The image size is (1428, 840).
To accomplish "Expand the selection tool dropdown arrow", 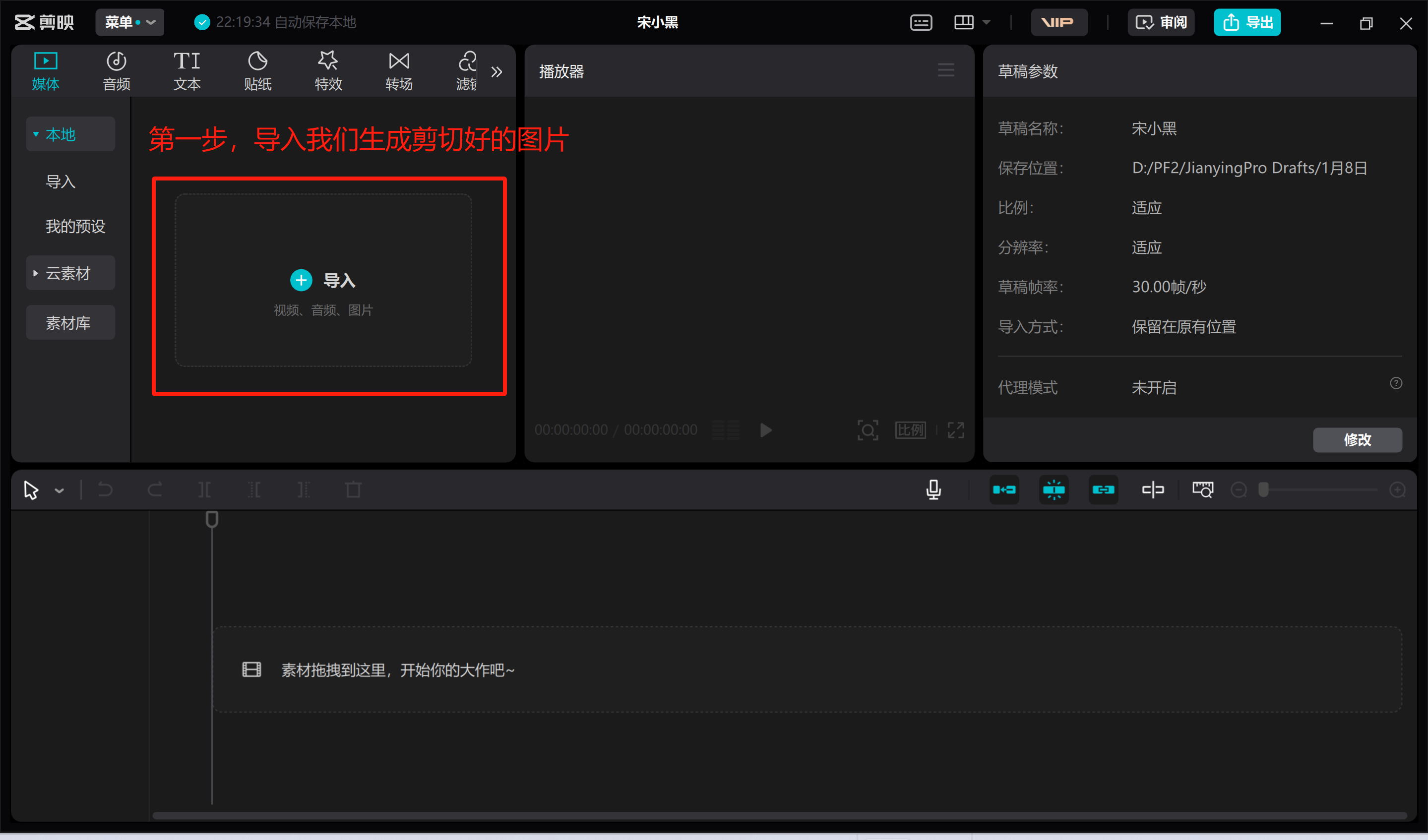I will coord(59,490).
